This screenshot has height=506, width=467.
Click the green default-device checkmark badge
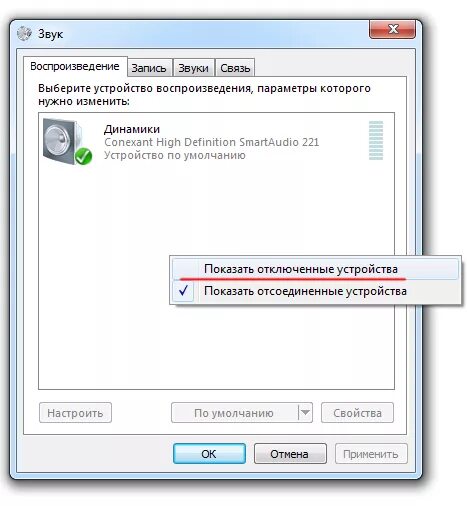click(83, 156)
